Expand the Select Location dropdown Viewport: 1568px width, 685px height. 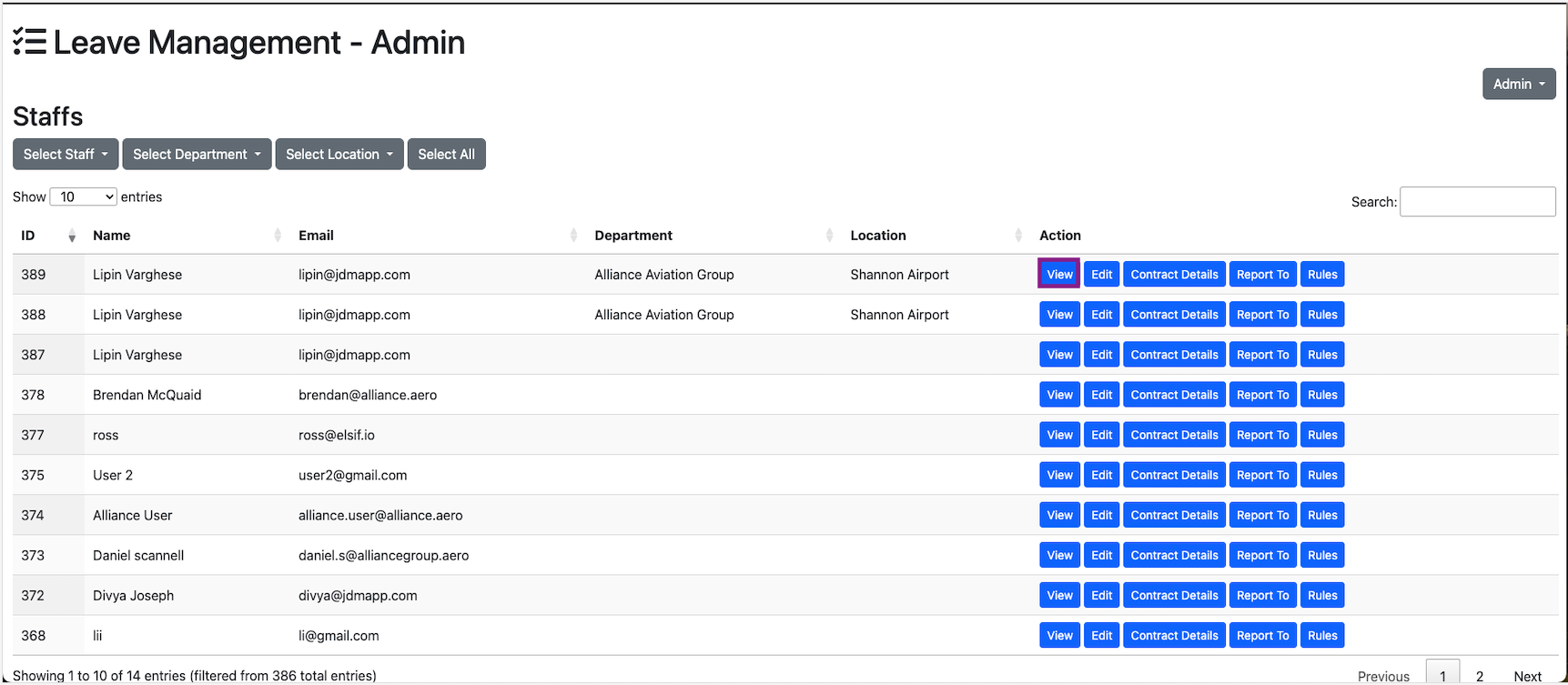(339, 155)
